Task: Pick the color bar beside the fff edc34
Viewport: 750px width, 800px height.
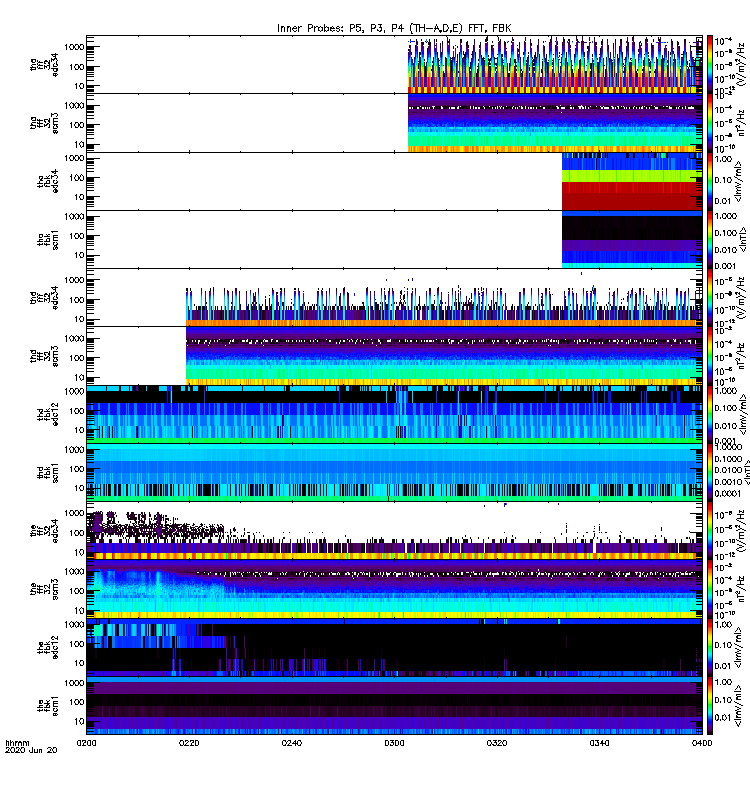Action: pyautogui.click(x=710, y=531)
